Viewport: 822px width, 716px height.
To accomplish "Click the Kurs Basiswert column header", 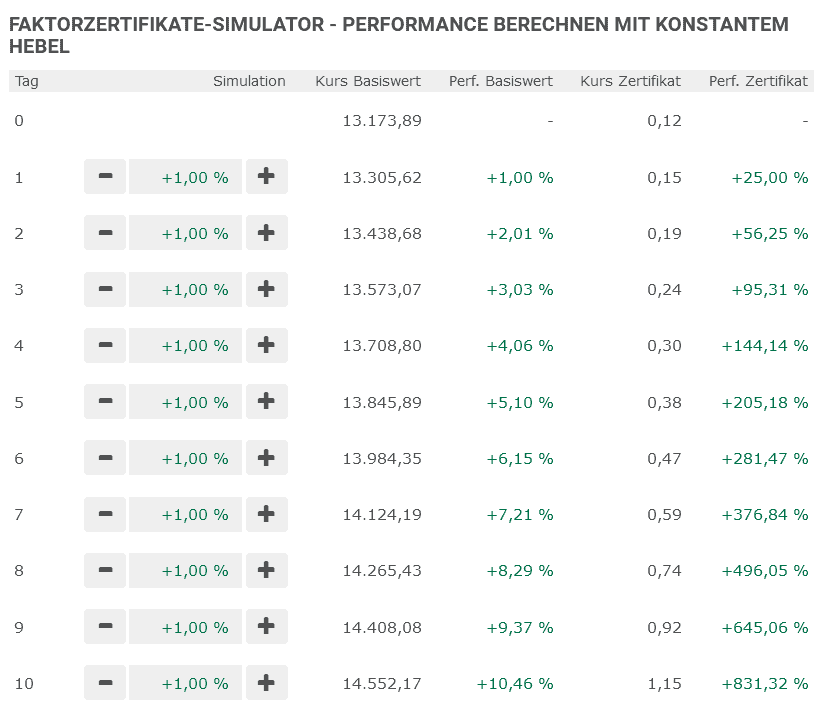I will point(367,81).
